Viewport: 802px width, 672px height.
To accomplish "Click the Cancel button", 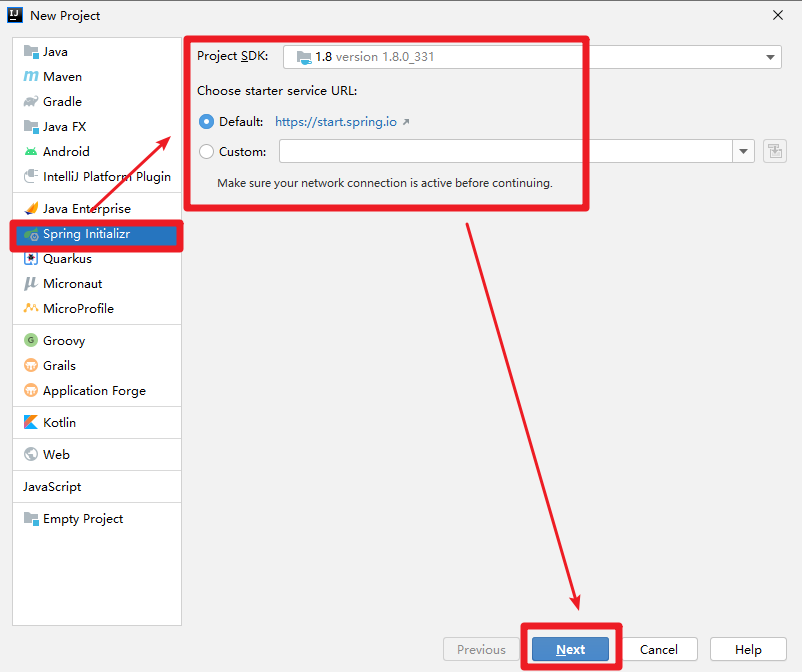I will (659, 649).
